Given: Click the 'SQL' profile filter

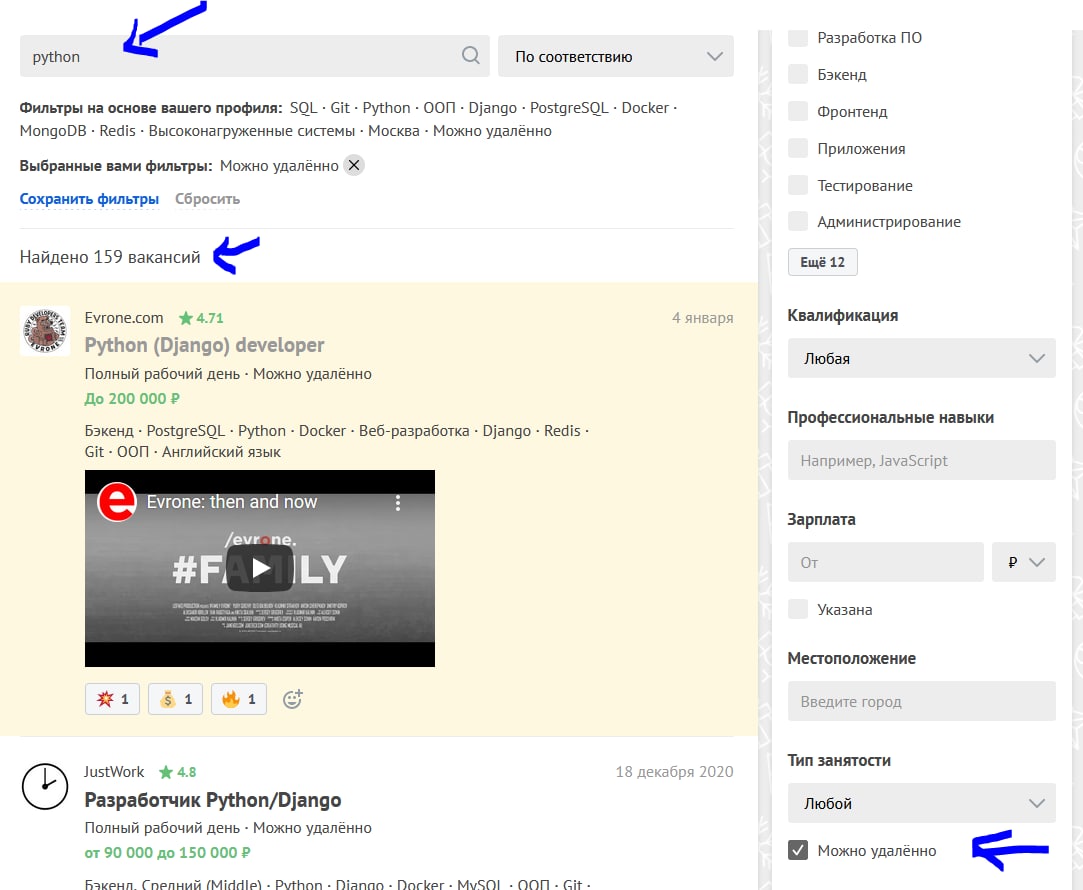Looking at the screenshot, I should click(303, 108).
